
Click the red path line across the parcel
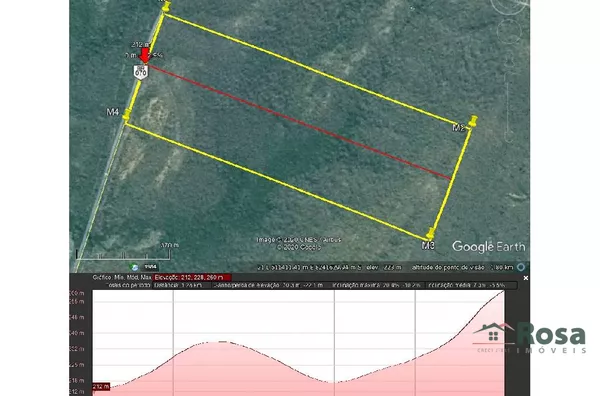[299, 122]
